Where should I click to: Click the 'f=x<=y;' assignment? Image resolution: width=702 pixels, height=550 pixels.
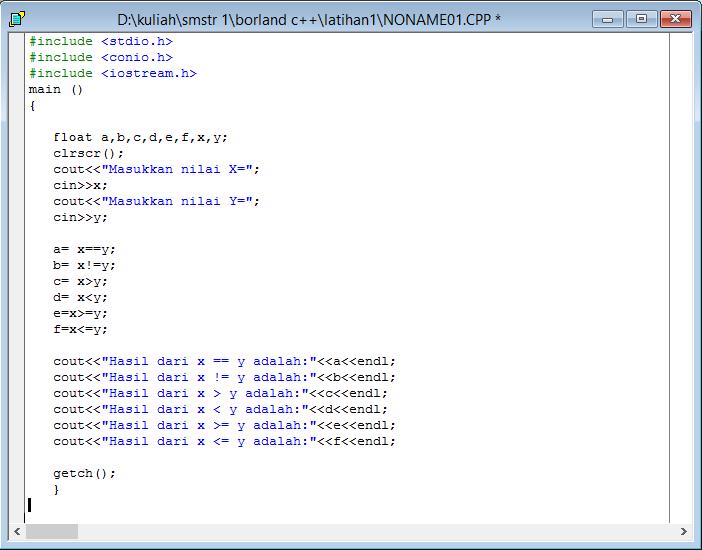click(80, 330)
